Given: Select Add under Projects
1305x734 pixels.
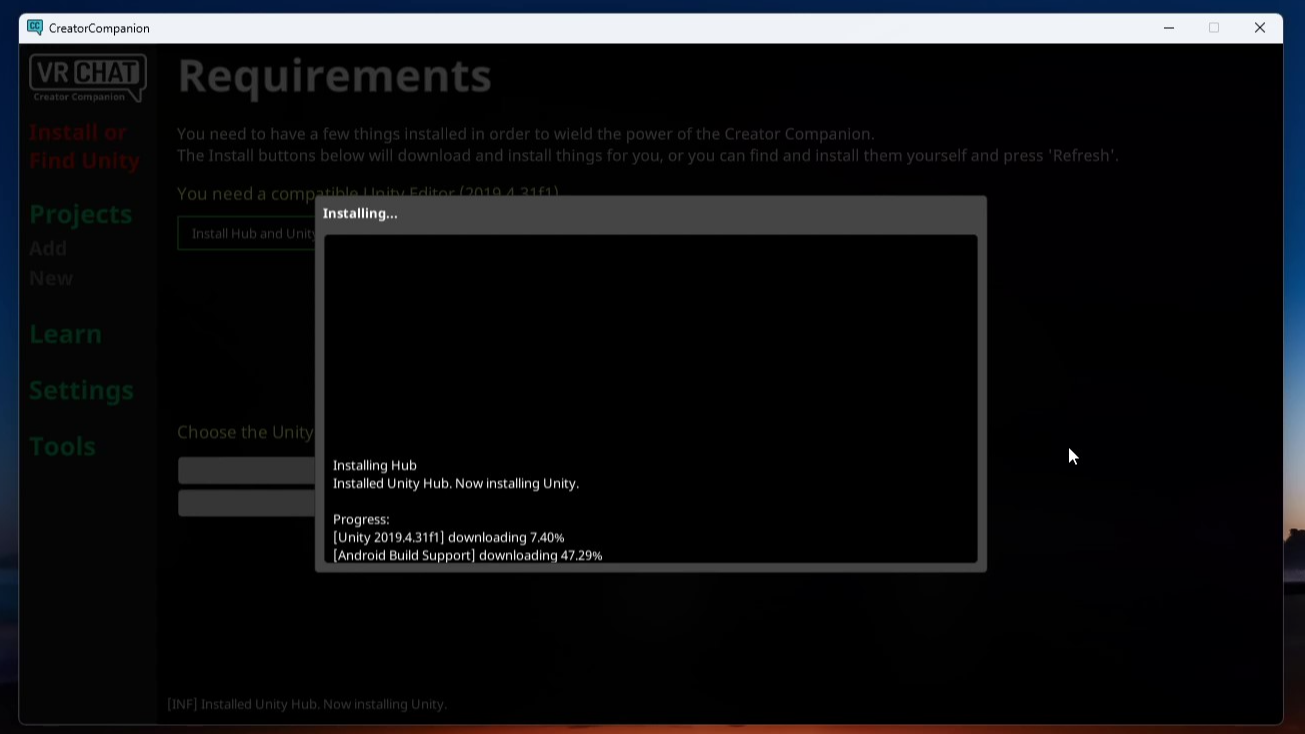Looking at the screenshot, I should coord(48,248).
